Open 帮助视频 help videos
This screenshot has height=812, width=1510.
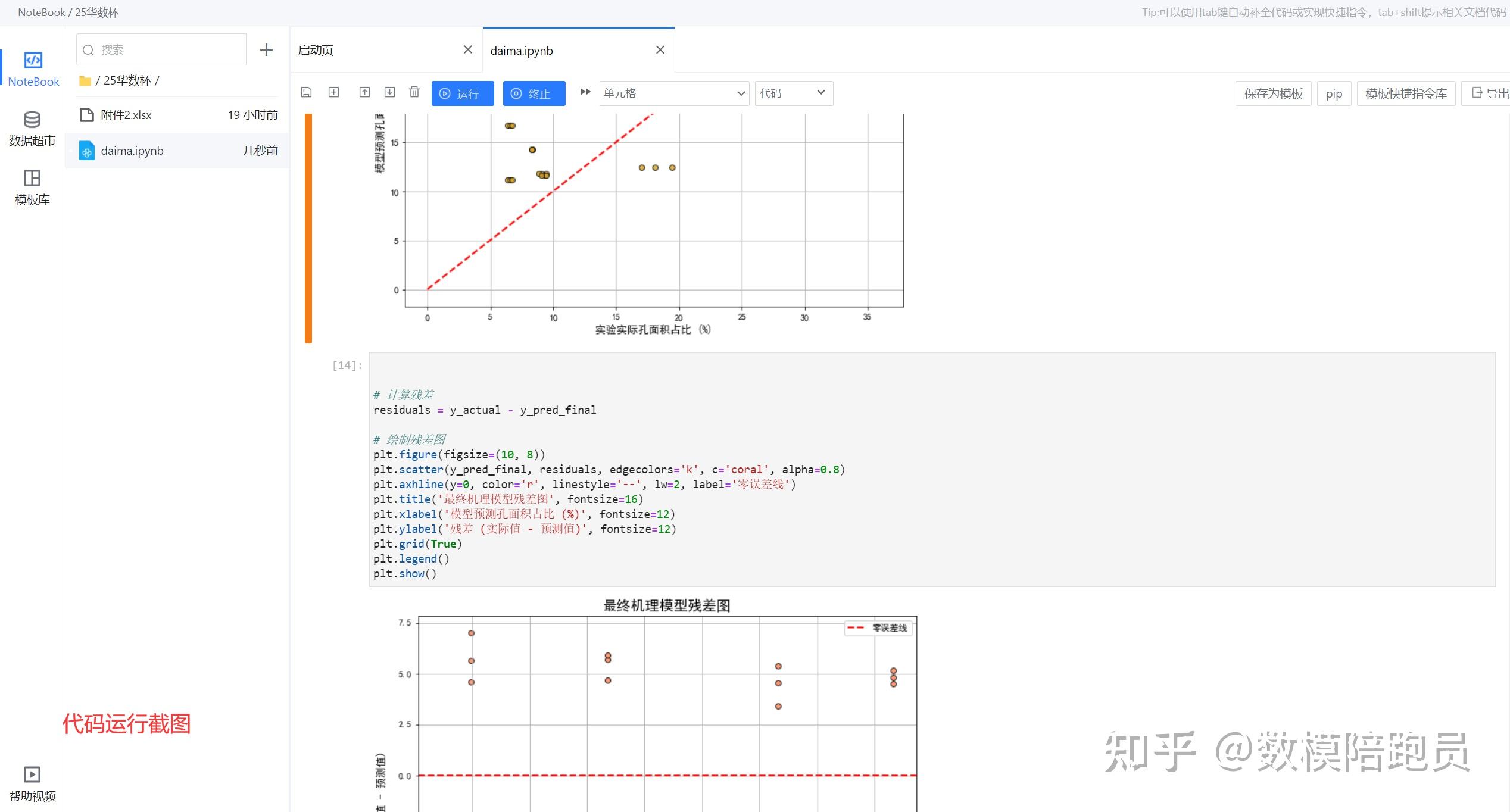(32, 783)
